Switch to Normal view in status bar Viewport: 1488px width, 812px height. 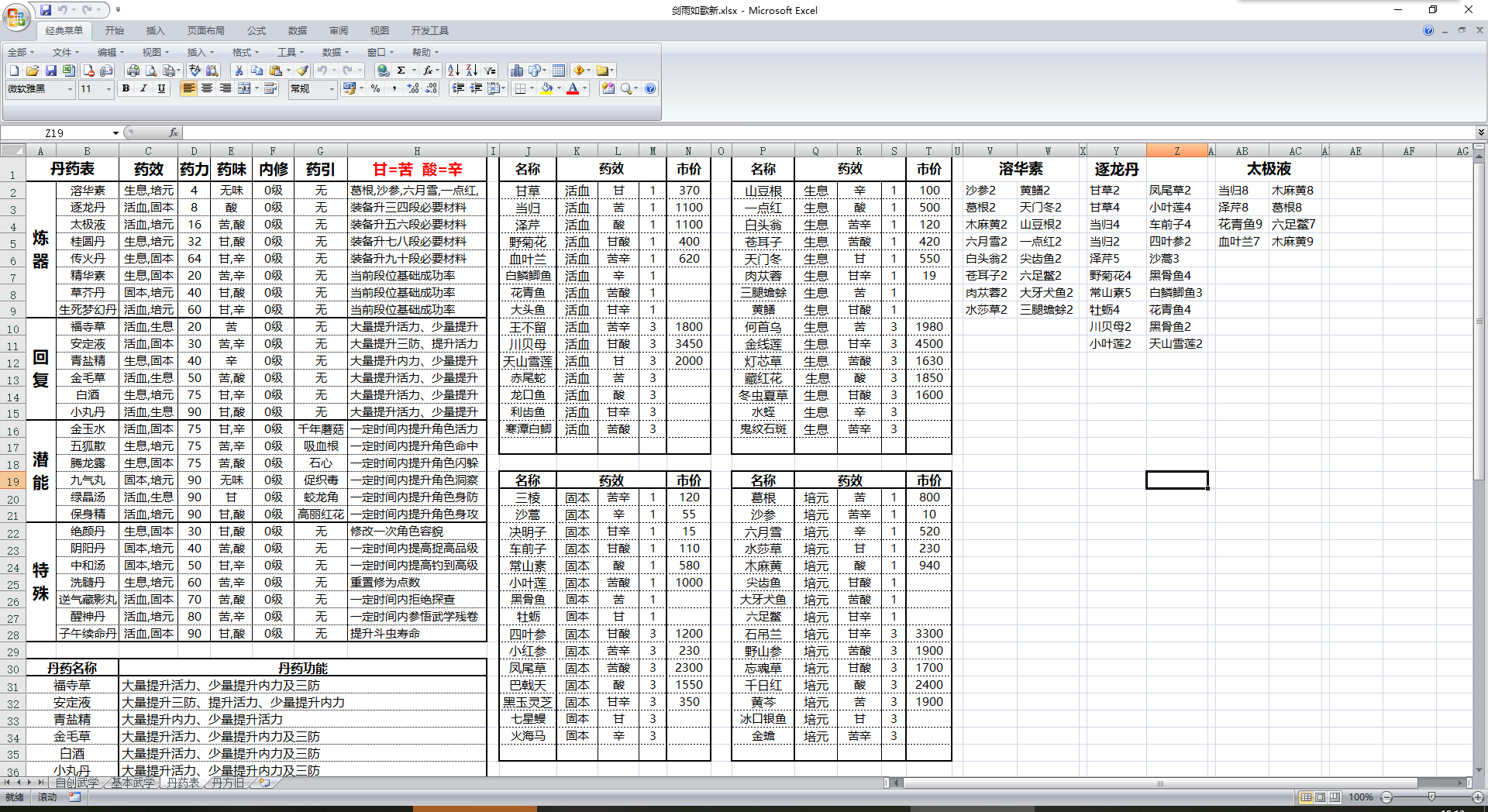pos(1307,797)
